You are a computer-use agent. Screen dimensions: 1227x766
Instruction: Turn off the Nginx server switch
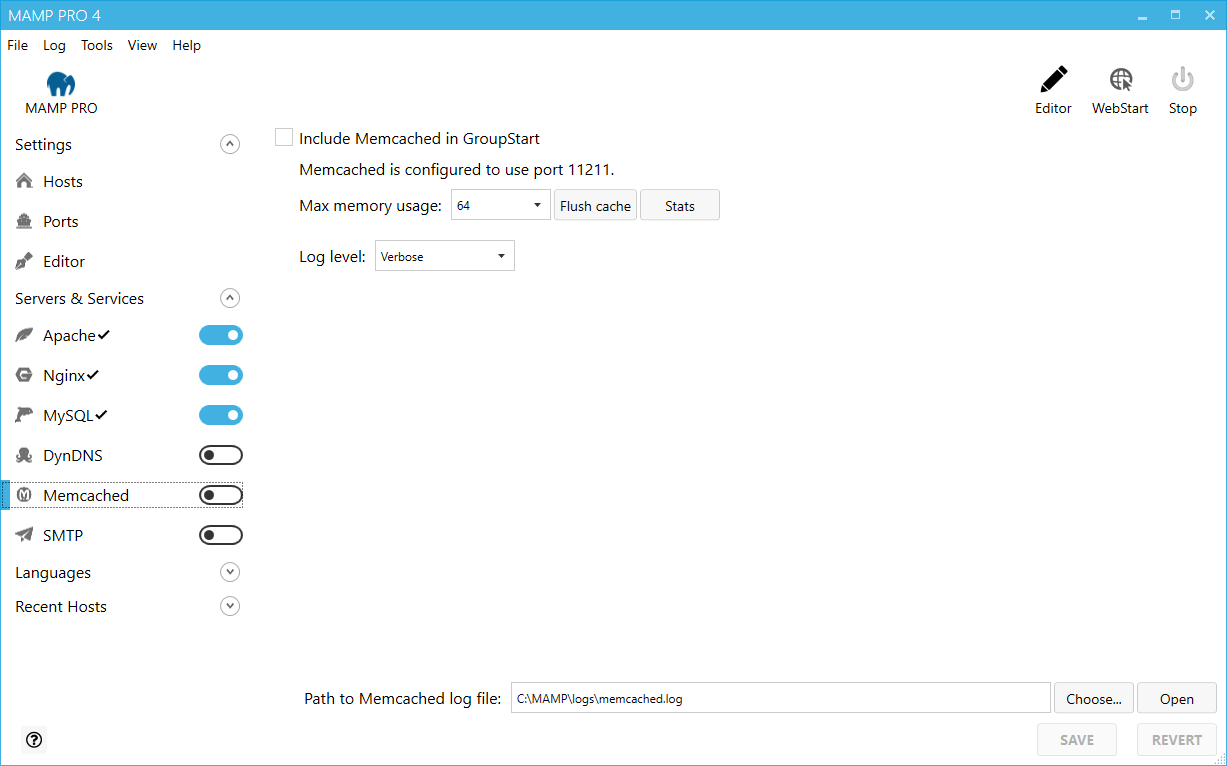[x=221, y=375]
